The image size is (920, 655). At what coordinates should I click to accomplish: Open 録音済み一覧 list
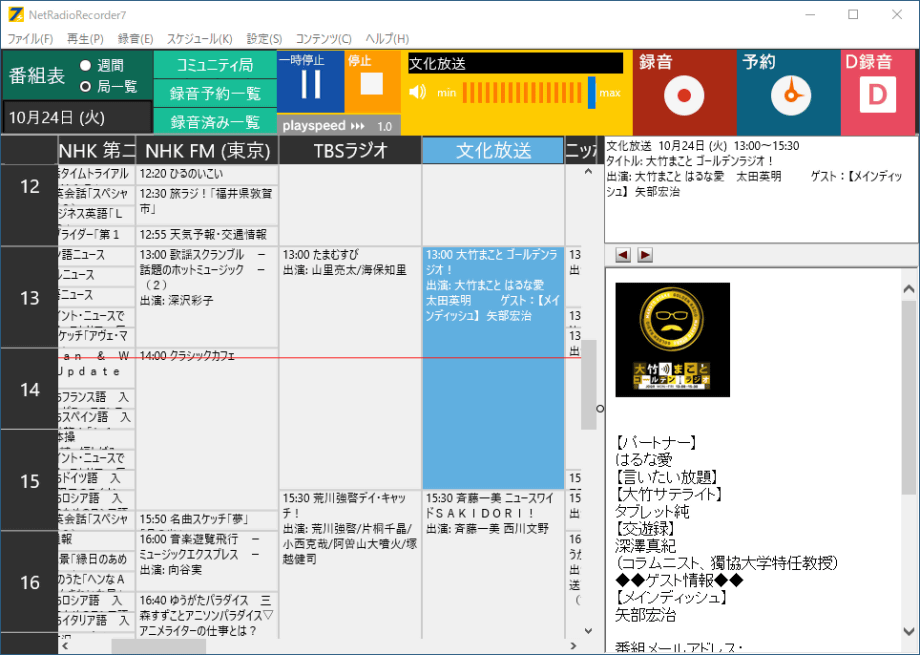pos(215,121)
